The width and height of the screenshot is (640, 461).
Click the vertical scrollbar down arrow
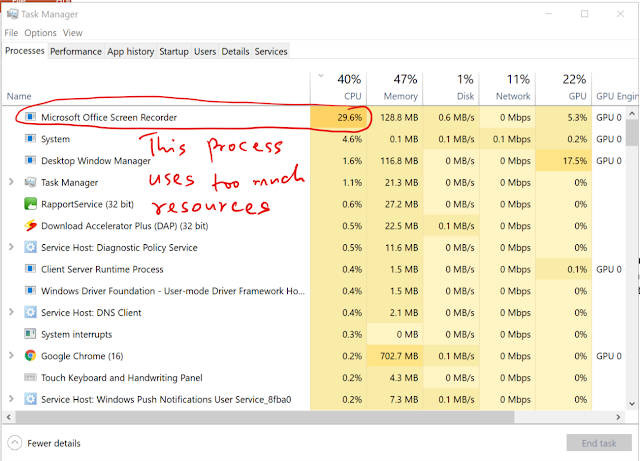tap(632, 403)
